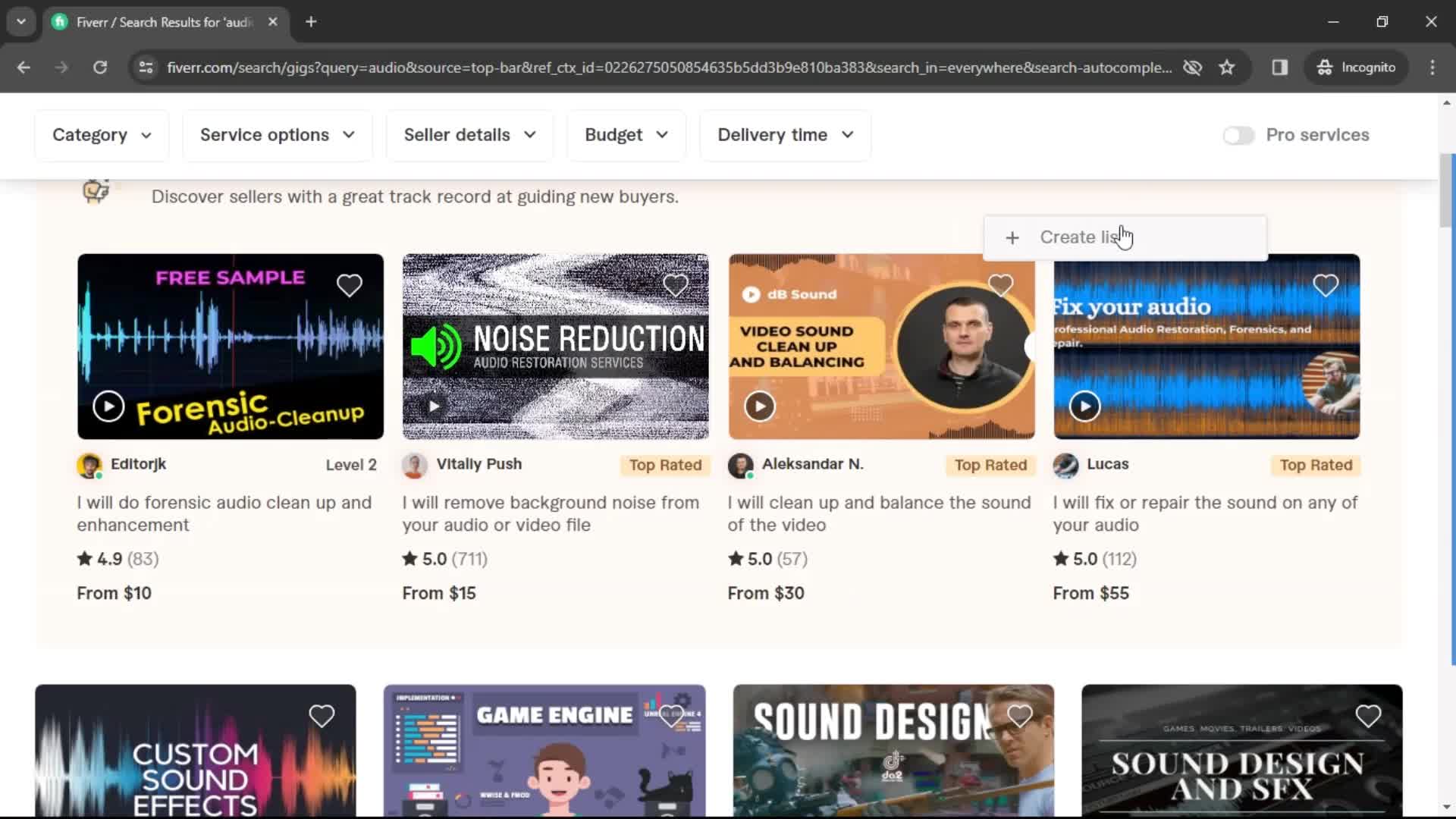The image size is (1456, 819).
Task: Open Sound Design and SFX gig thumbnail
Action: point(1242,751)
